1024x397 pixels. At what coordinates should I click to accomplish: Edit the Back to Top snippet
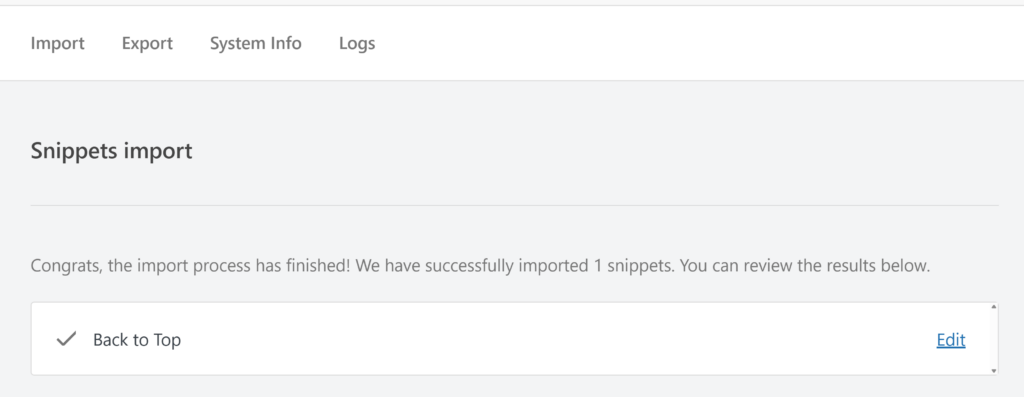951,340
